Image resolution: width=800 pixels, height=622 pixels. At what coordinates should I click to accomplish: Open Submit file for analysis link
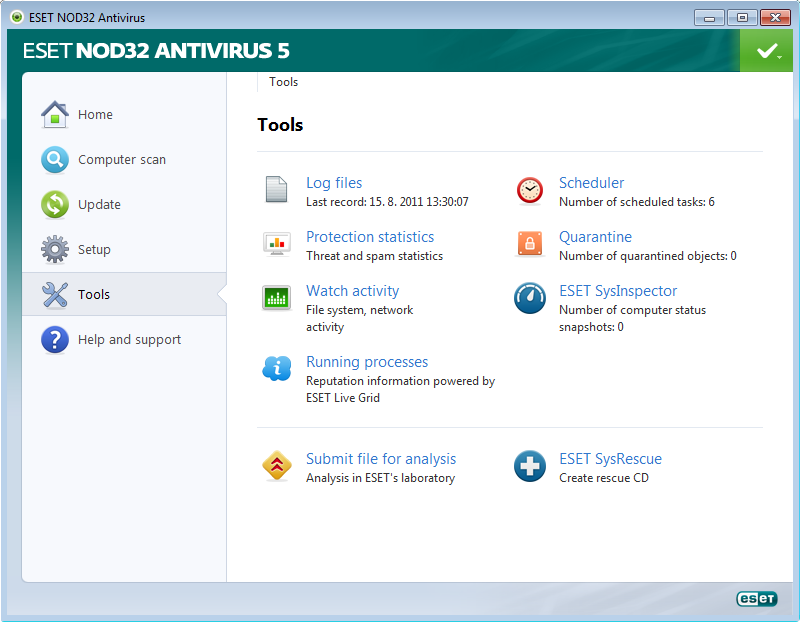point(381,459)
